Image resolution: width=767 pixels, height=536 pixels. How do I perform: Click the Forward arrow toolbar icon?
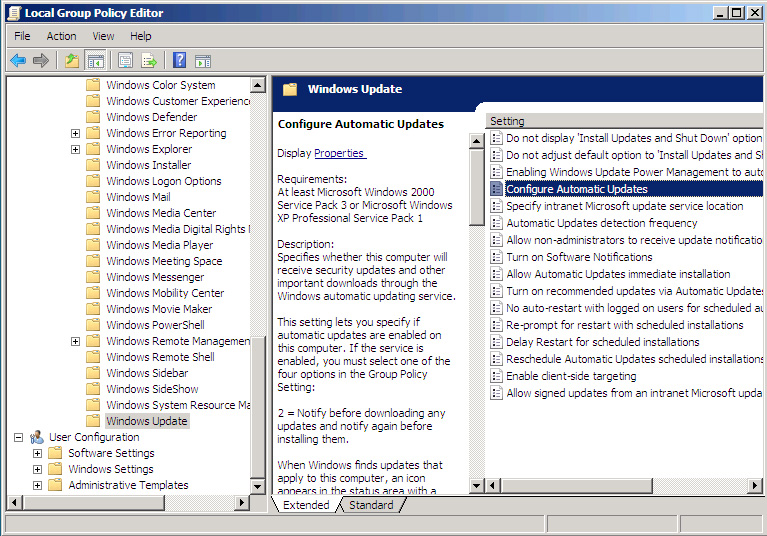(41, 61)
